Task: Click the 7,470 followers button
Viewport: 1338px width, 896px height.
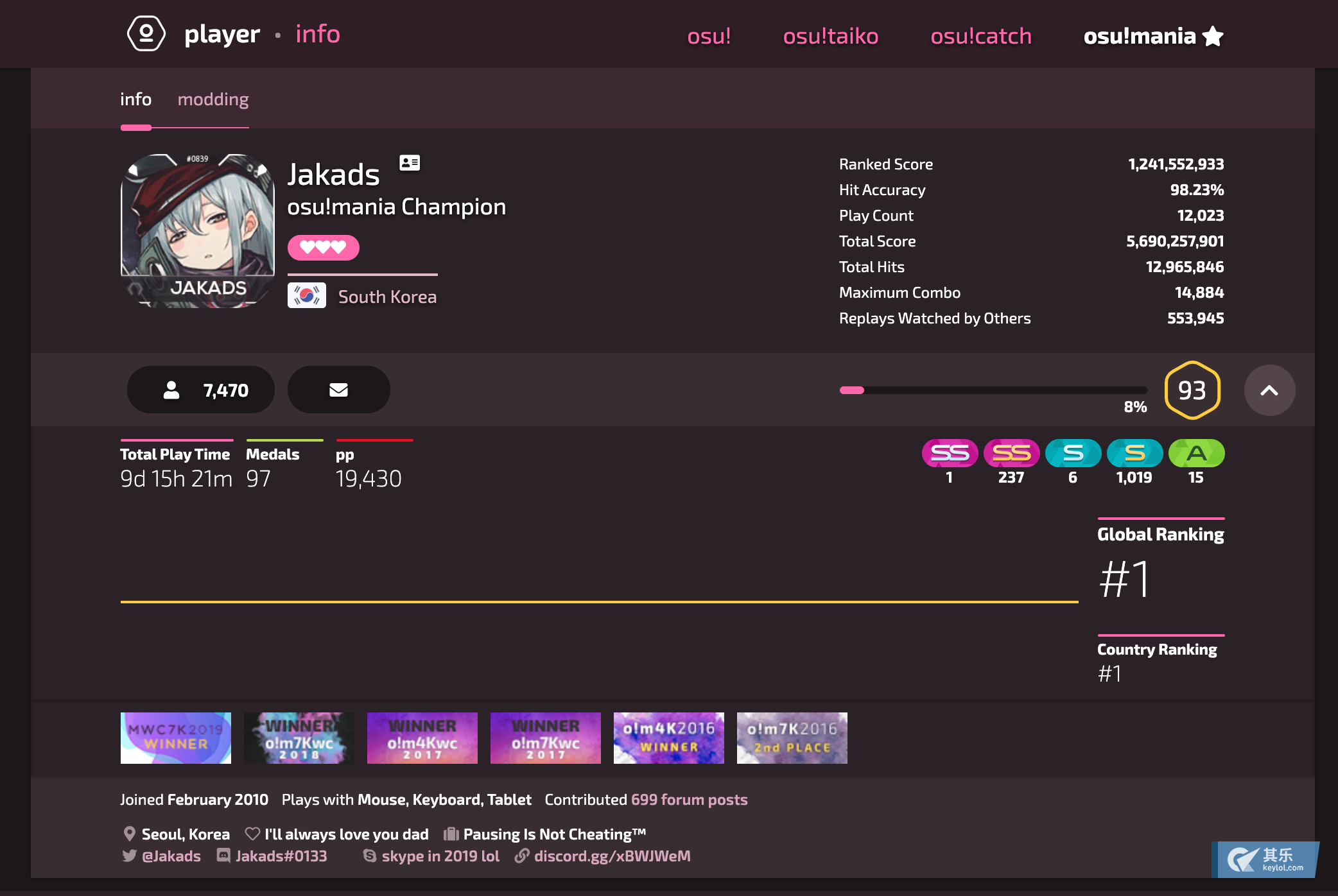Action: point(201,390)
